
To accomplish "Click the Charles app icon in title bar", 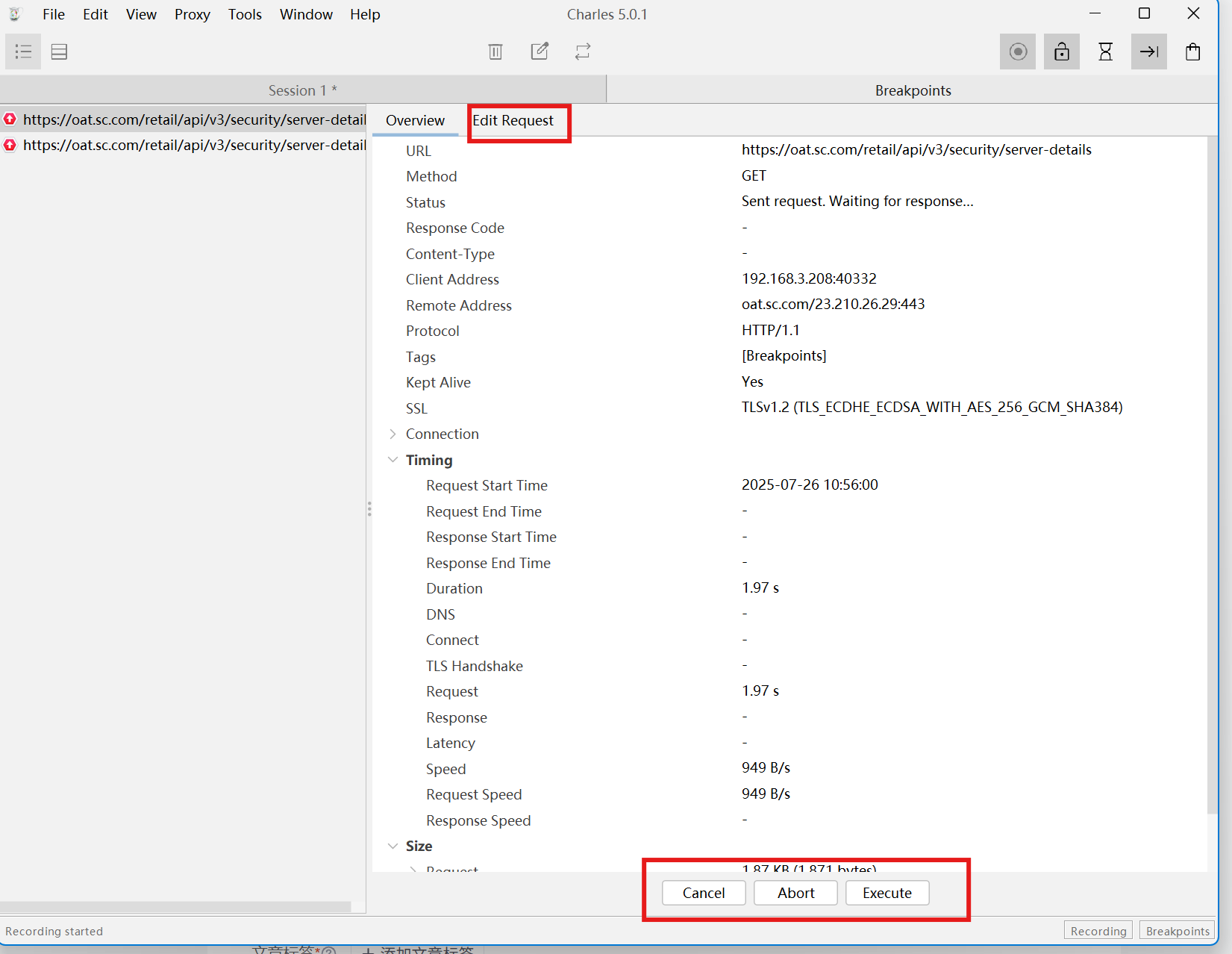I will [15, 14].
